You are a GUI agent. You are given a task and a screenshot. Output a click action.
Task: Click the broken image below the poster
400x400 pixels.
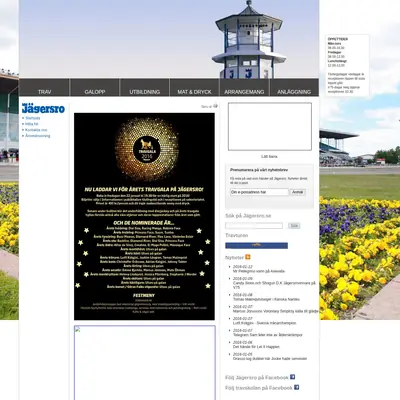pyautogui.click(x=145, y=363)
